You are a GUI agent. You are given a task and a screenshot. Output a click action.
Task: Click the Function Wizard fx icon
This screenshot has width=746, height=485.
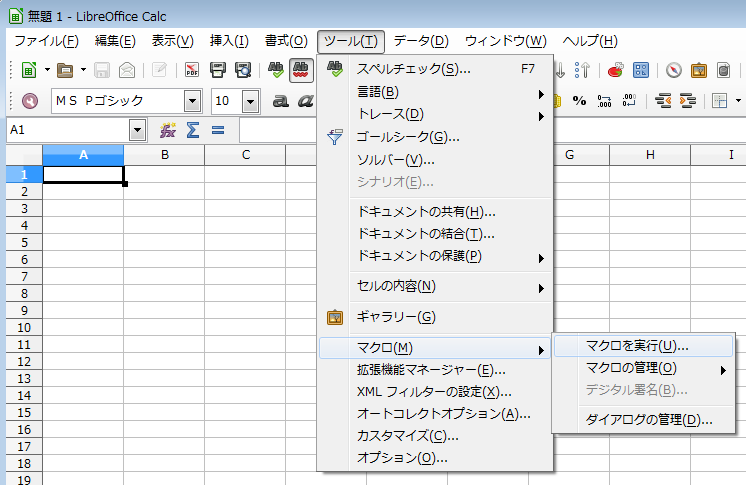pyautogui.click(x=167, y=130)
